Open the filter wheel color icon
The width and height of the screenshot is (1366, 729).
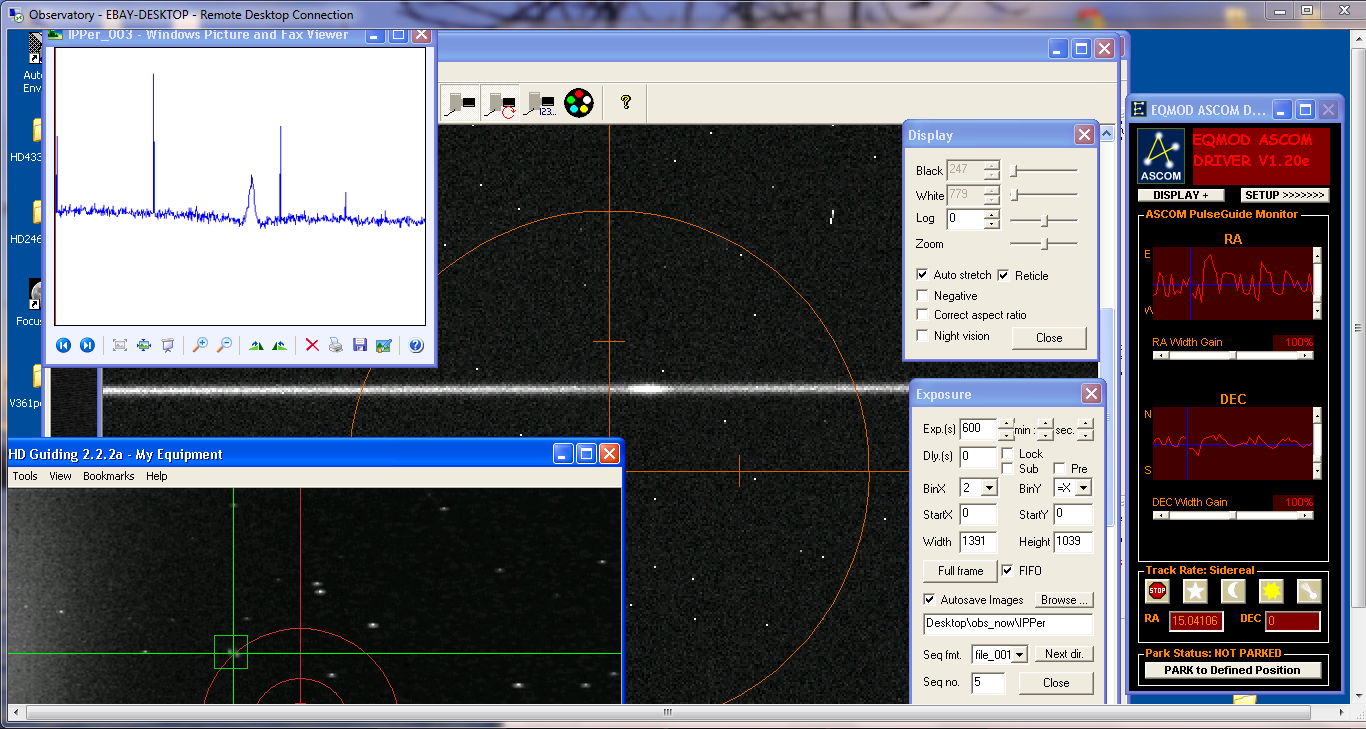[x=579, y=102]
